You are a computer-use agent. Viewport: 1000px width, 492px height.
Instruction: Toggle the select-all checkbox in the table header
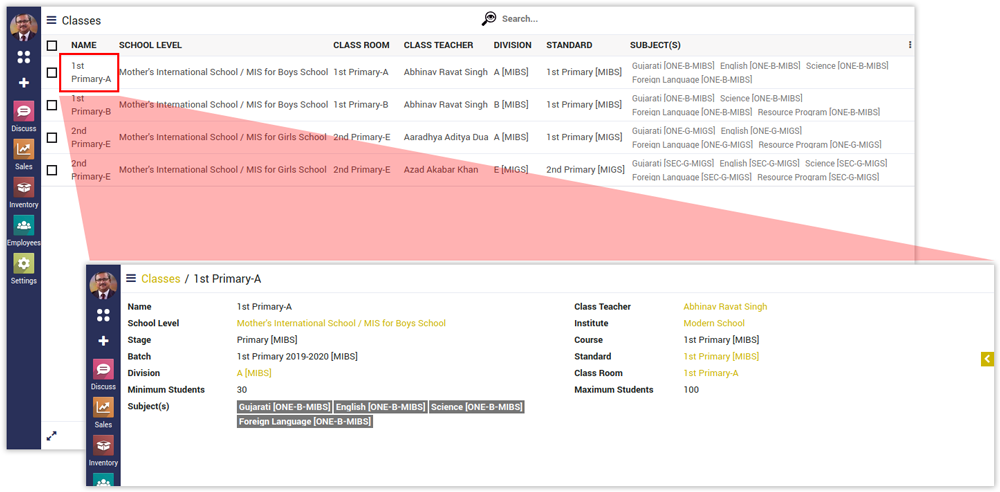pos(52,45)
